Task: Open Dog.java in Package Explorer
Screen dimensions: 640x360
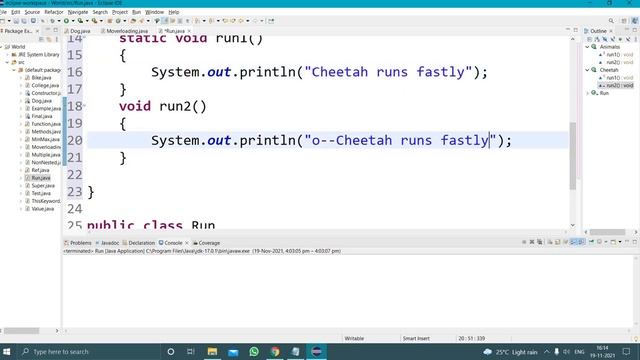Action: pos(41,101)
